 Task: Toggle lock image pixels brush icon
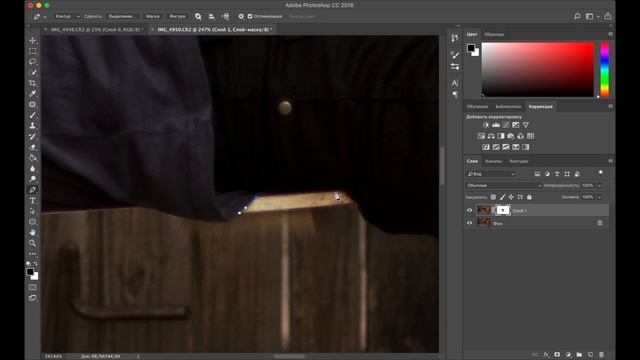point(502,197)
